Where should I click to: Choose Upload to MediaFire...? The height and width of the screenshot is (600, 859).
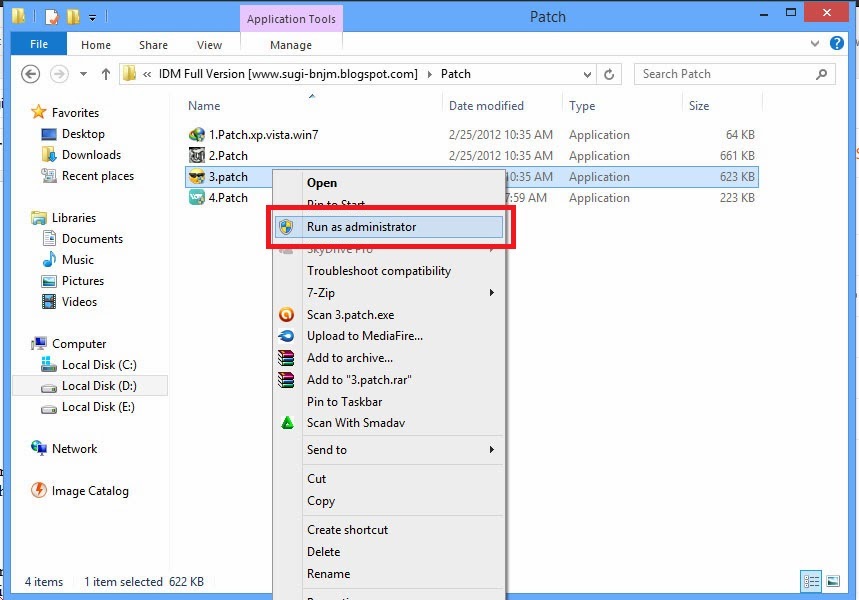pyautogui.click(x=388, y=336)
